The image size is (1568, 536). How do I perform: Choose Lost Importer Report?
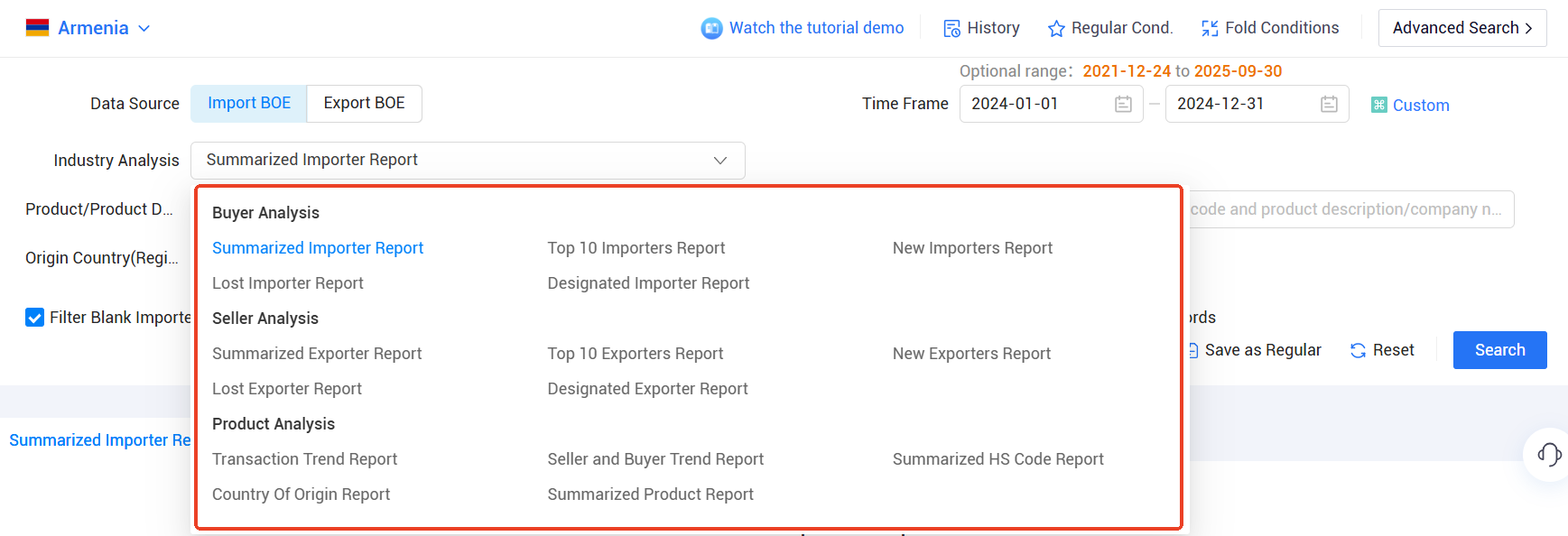pyautogui.click(x=288, y=283)
